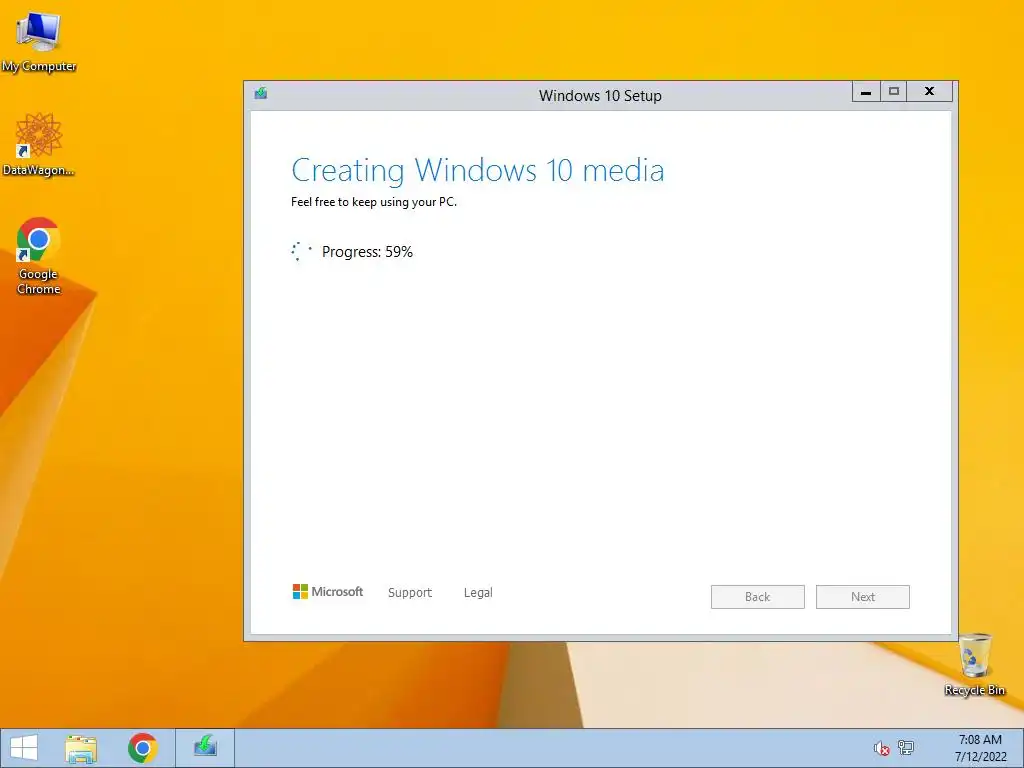Click the 'Creating Windows 10 media' heading
This screenshot has width=1024, height=768.
click(477, 170)
